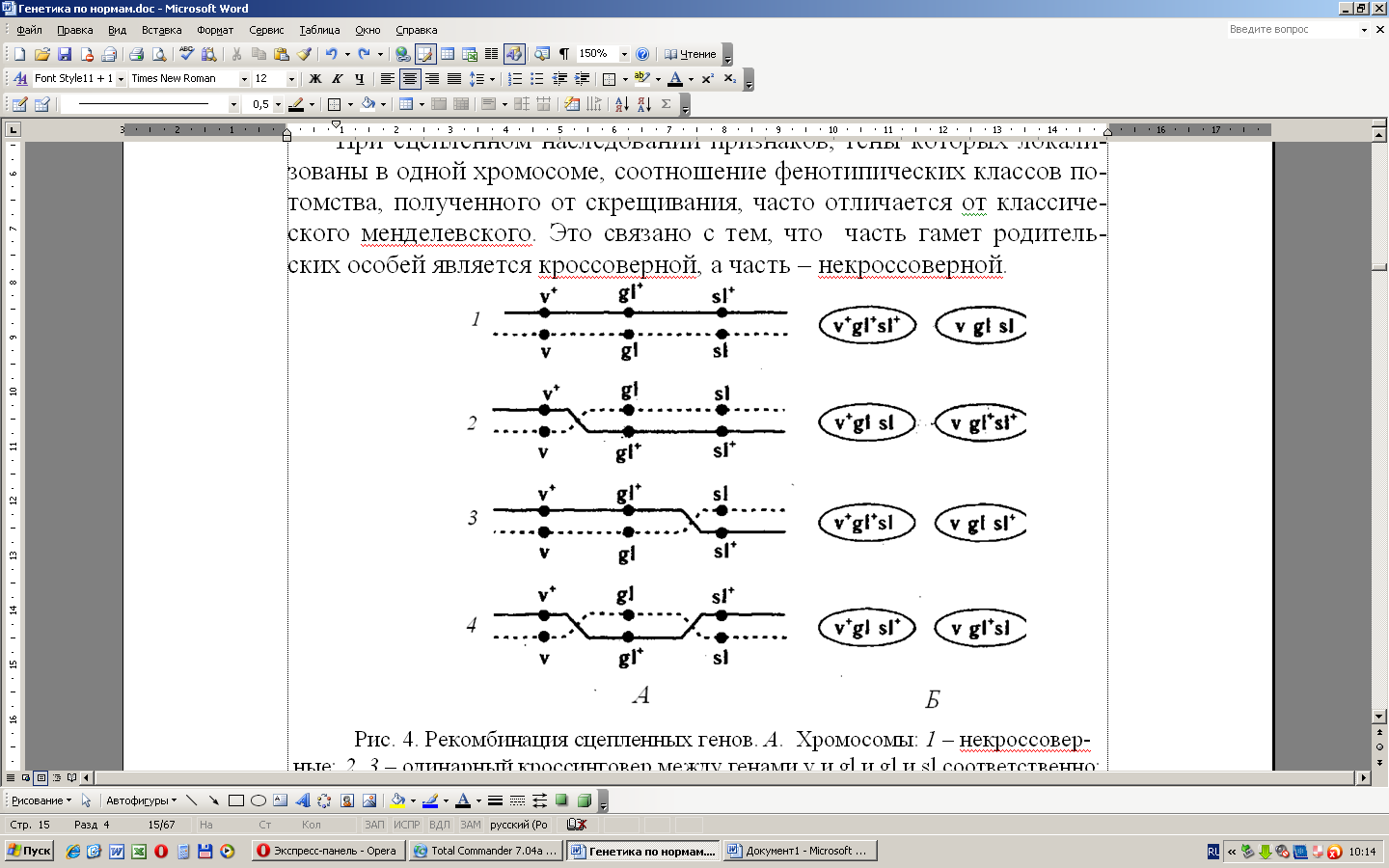Sort ascending in tables toolbar
The image size is (1389, 868).
pos(621,104)
